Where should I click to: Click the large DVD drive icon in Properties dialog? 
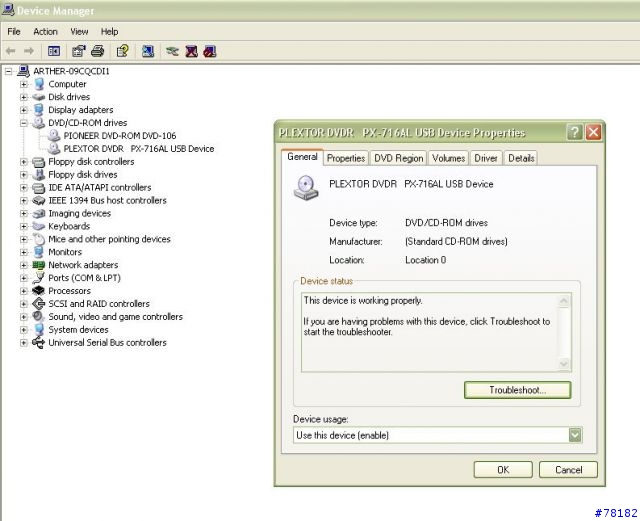pos(306,187)
